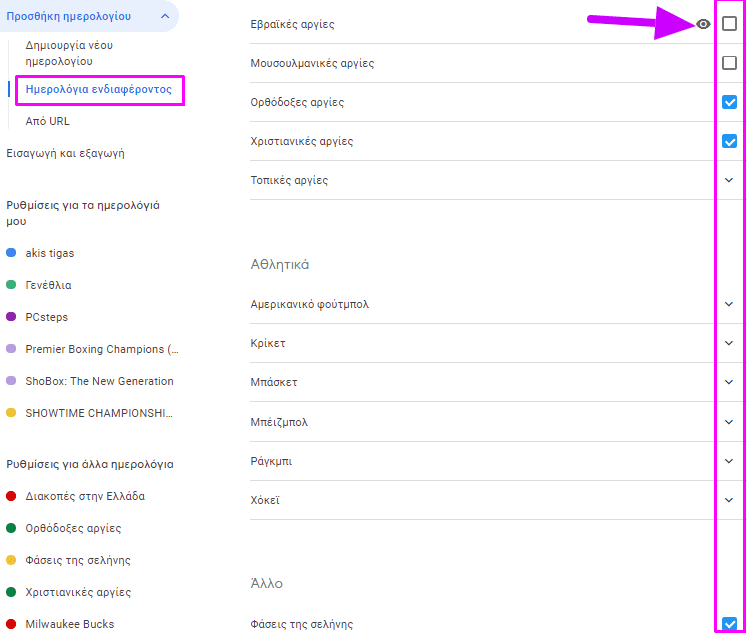Uncheck the Ορθόδοξες αργίες checkbox
747x637 pixels.
729,102
